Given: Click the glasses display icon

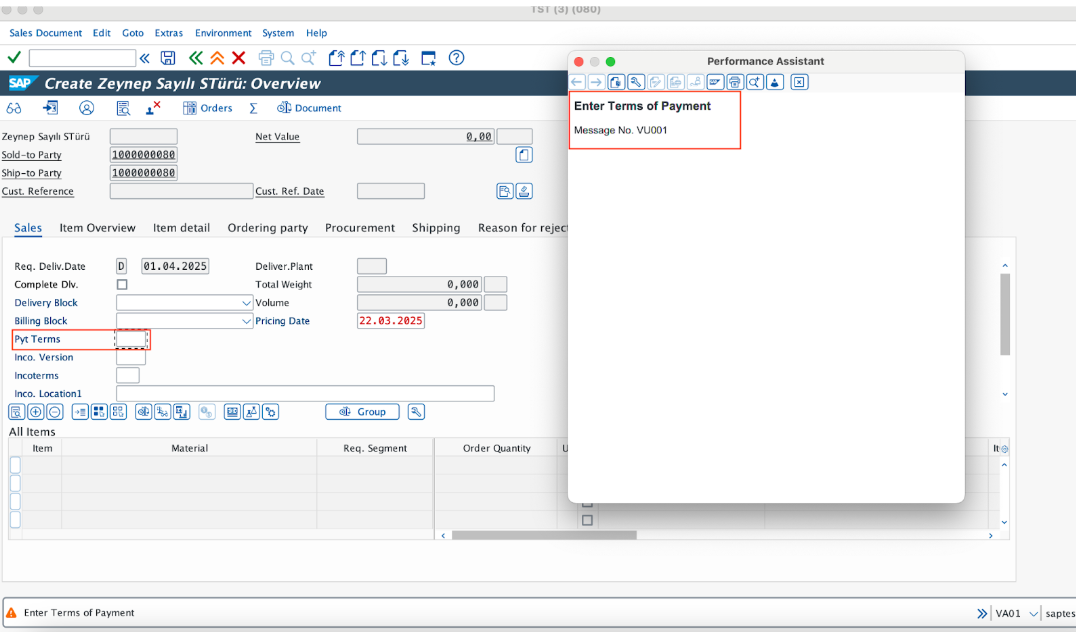Looking at the screenshot, I should (x=14, y=108).
